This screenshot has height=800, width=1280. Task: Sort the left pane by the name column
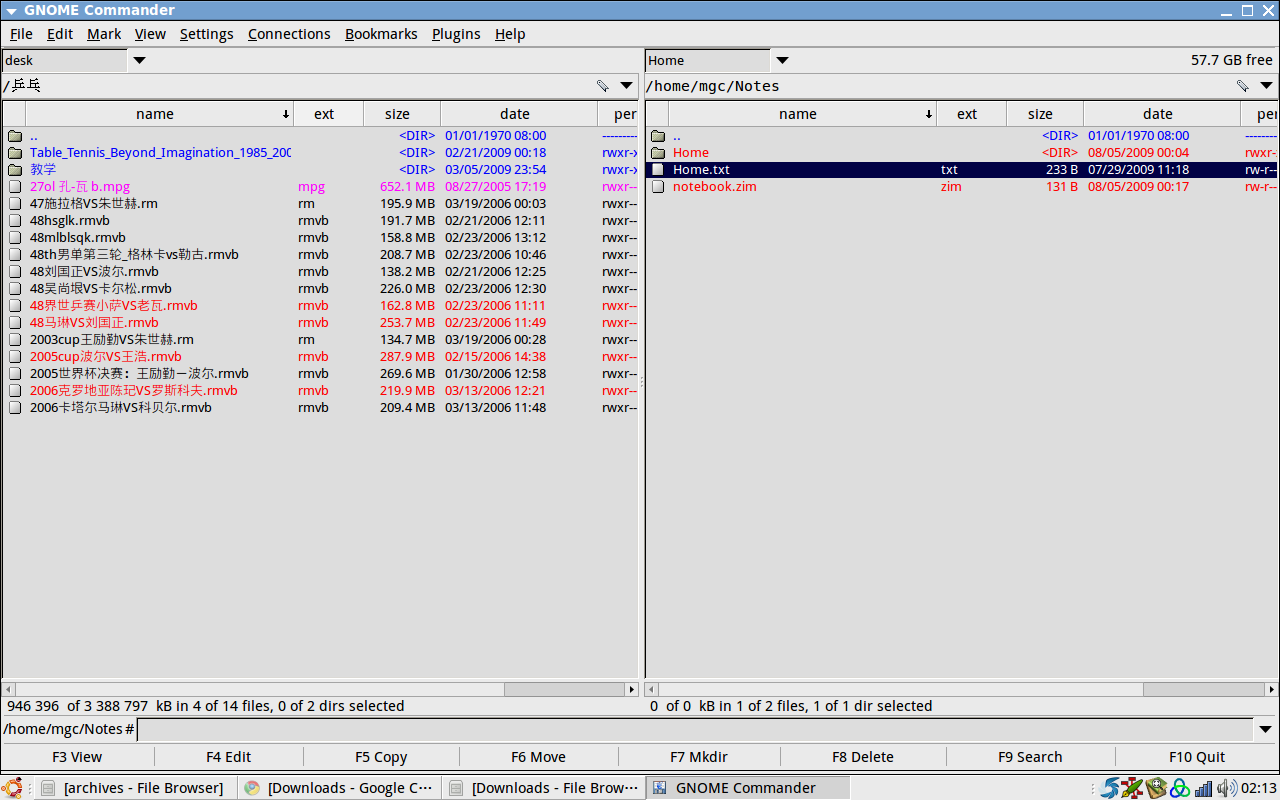click(x=160, y=114)
